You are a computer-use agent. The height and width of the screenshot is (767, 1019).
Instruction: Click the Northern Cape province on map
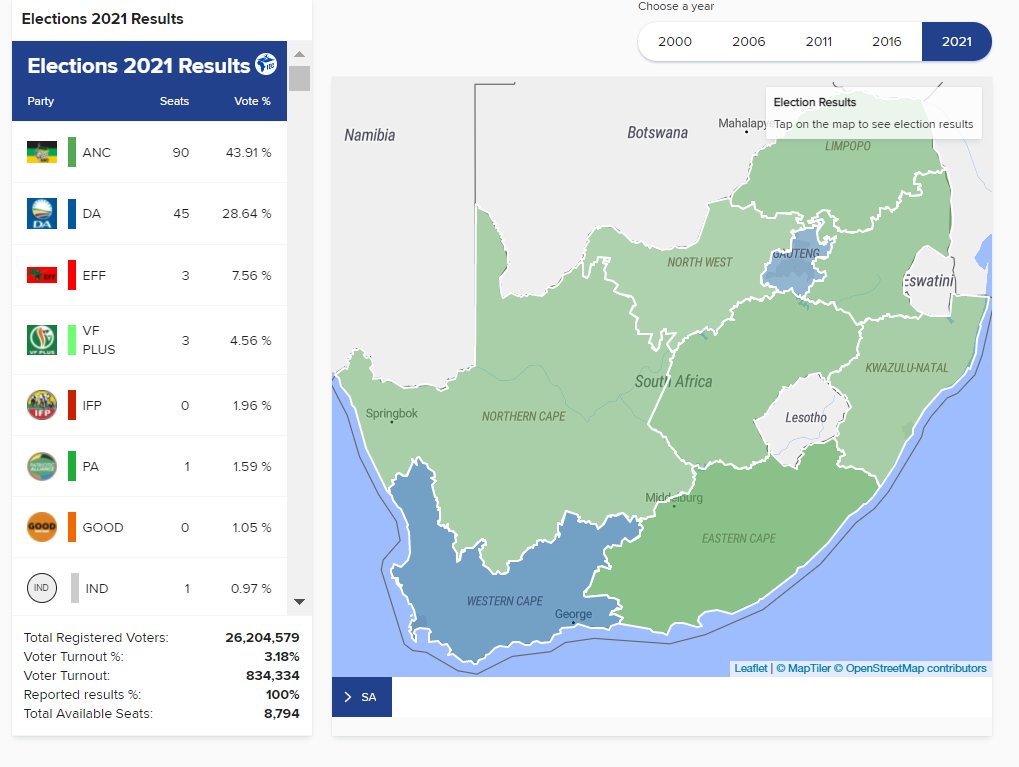pyautogui.click(x=523, y=416)
